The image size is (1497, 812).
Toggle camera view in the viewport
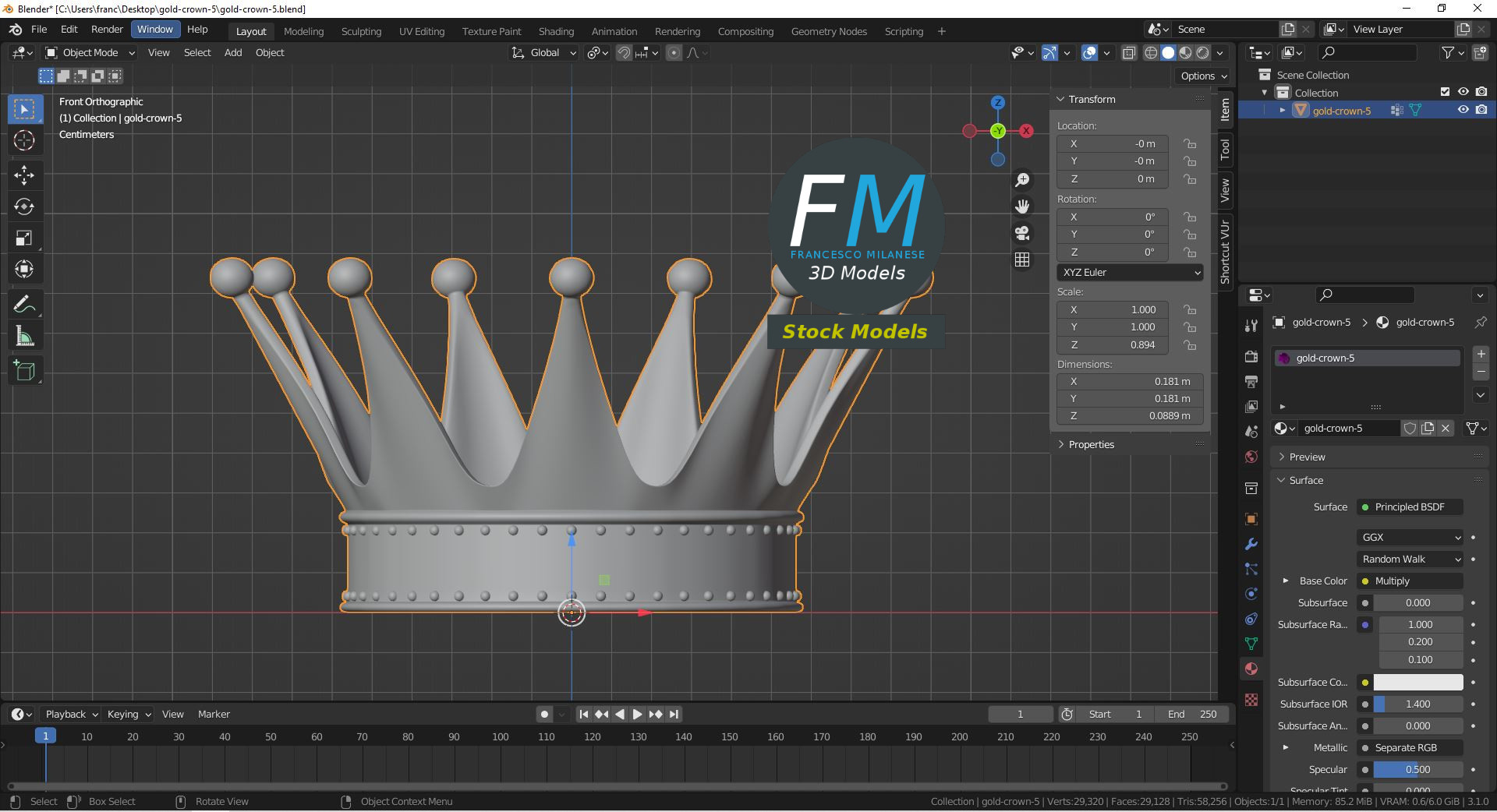click(x=1021, y=233)
